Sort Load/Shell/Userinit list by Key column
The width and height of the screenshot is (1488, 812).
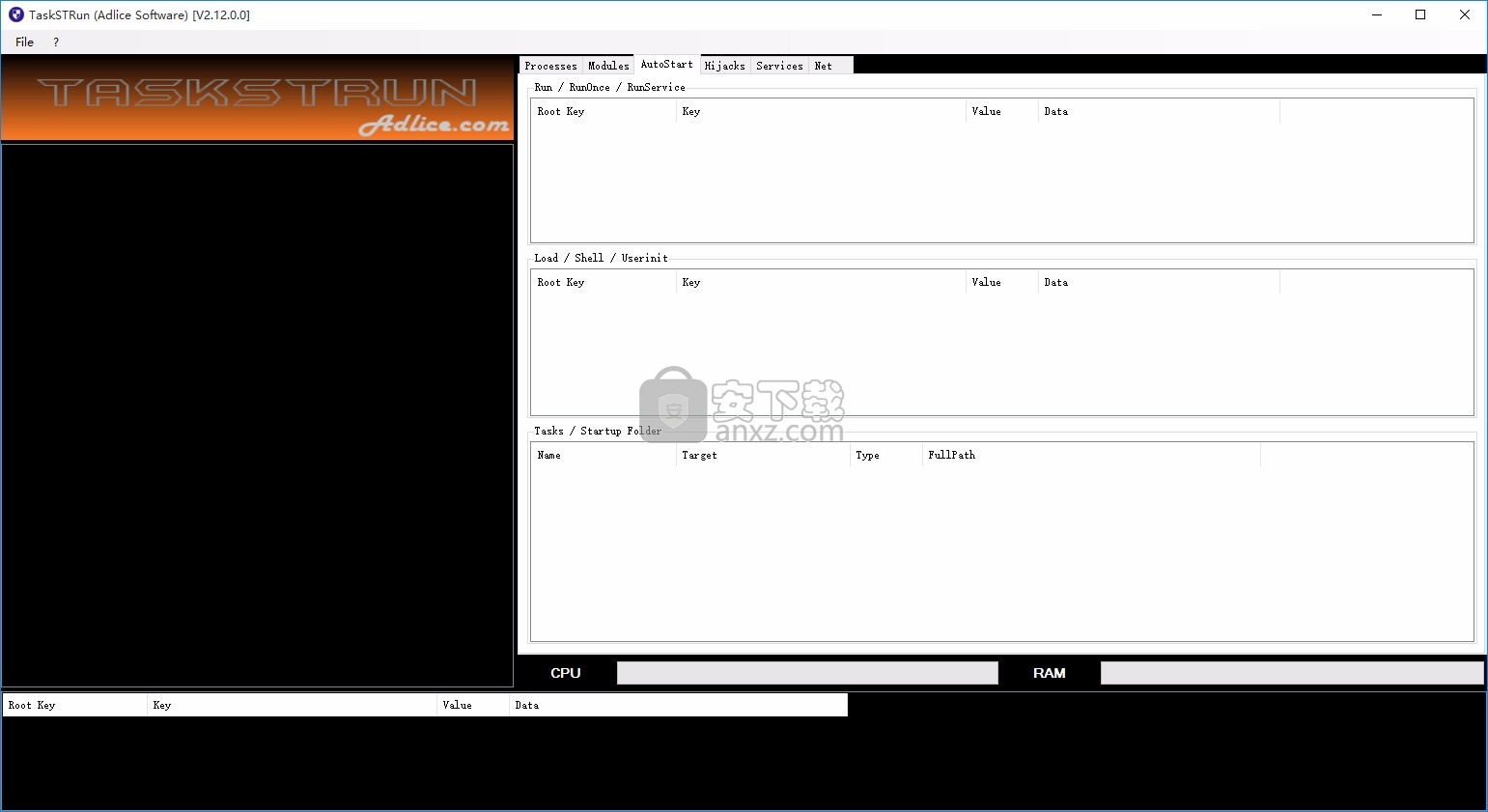(822, 282)
